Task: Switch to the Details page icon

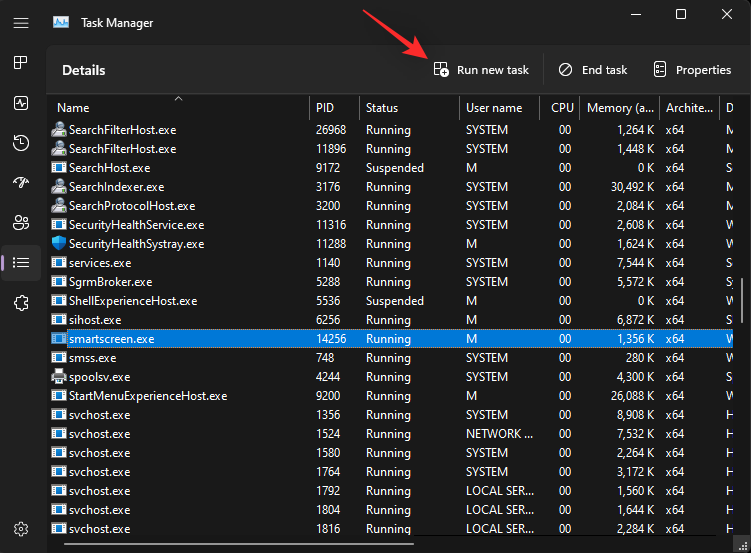Action: tap(21, 262)
